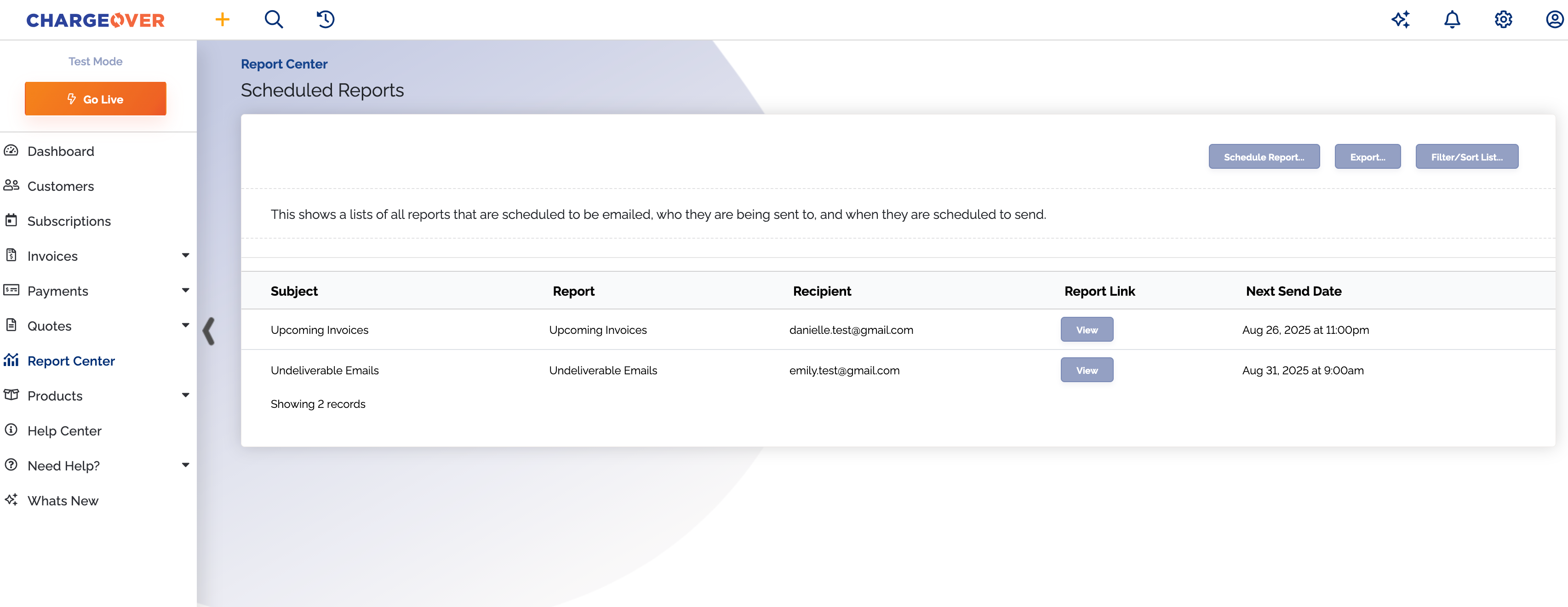The image size is (1568, 607).
Task: Open Filter/Sort List... button
Action: click(x=1466, y=156)
